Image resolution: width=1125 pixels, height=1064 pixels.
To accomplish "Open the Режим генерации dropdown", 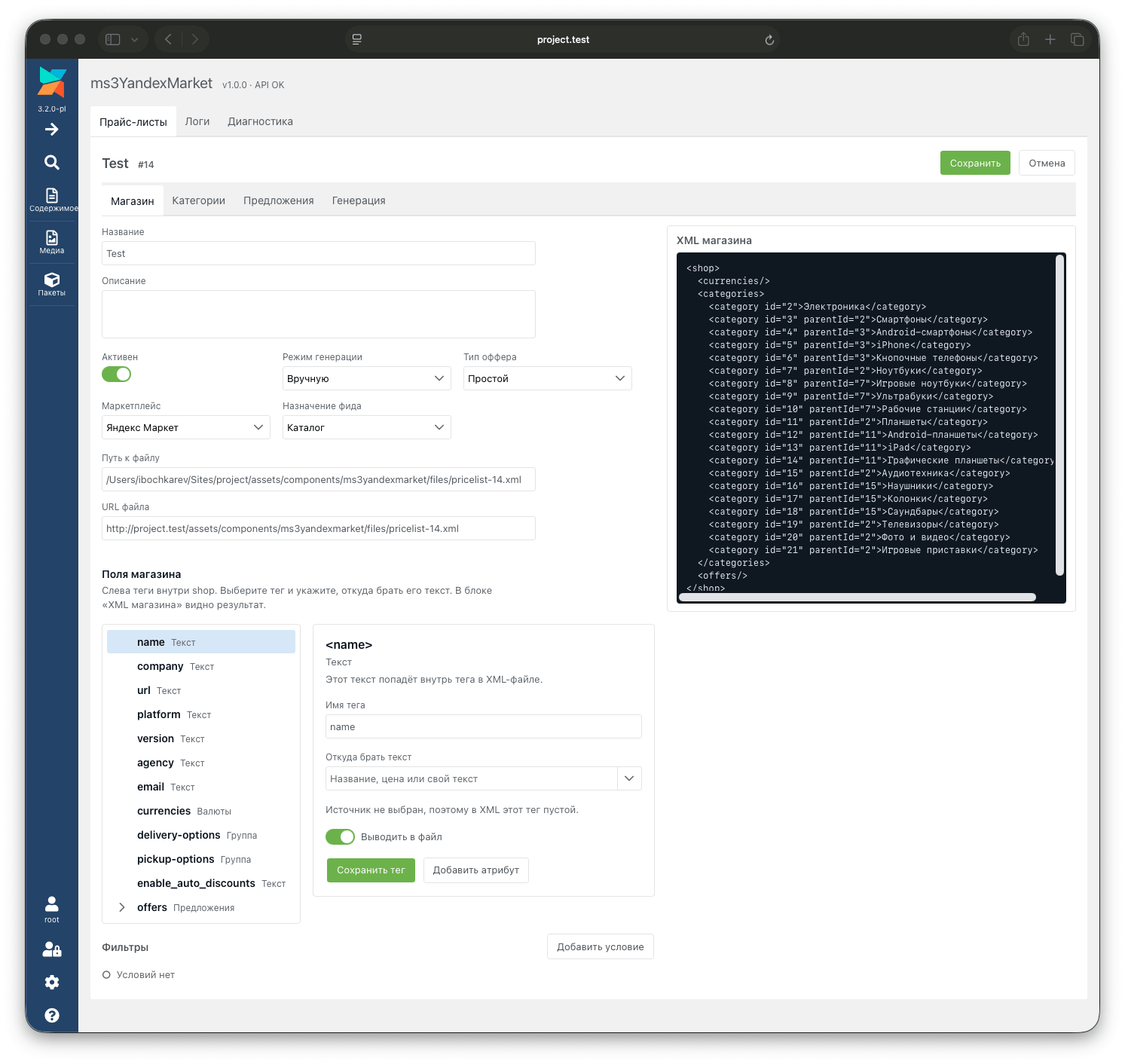I will 366,378.
